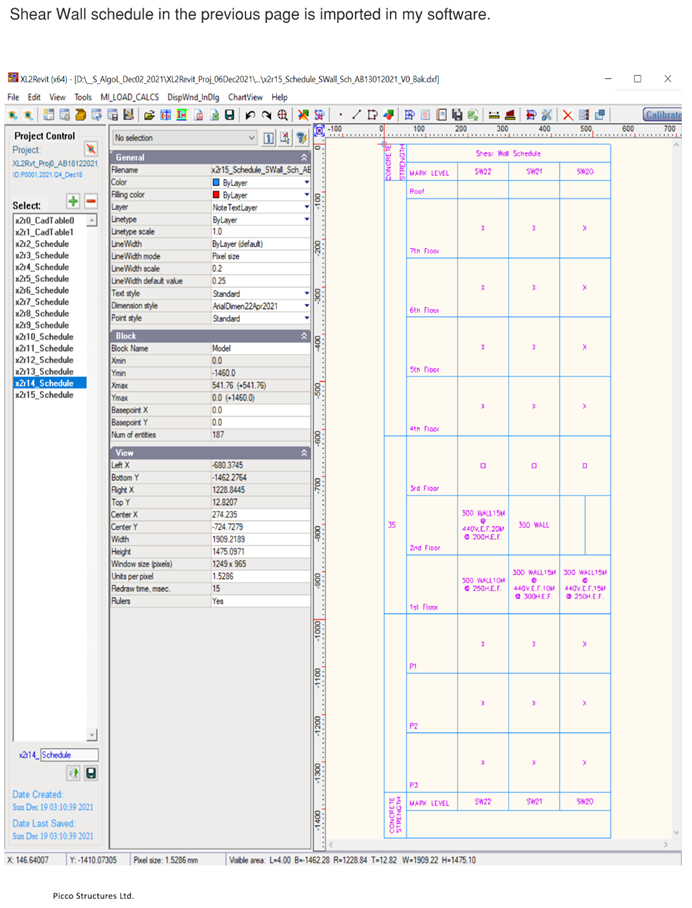Click the floppy save icon below name field

91,773
